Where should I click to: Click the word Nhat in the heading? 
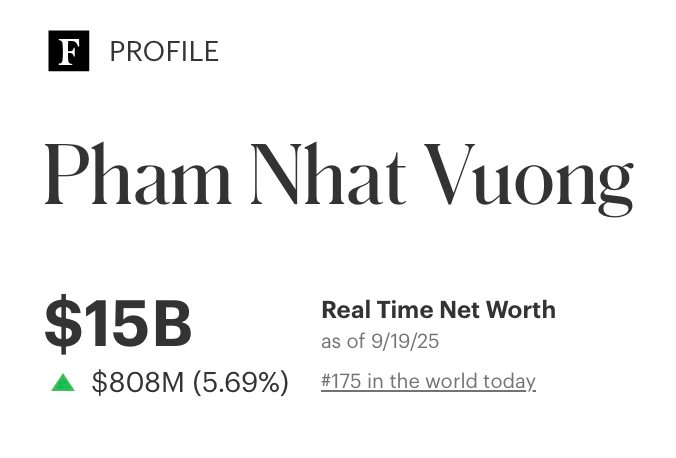click(327, 177)
